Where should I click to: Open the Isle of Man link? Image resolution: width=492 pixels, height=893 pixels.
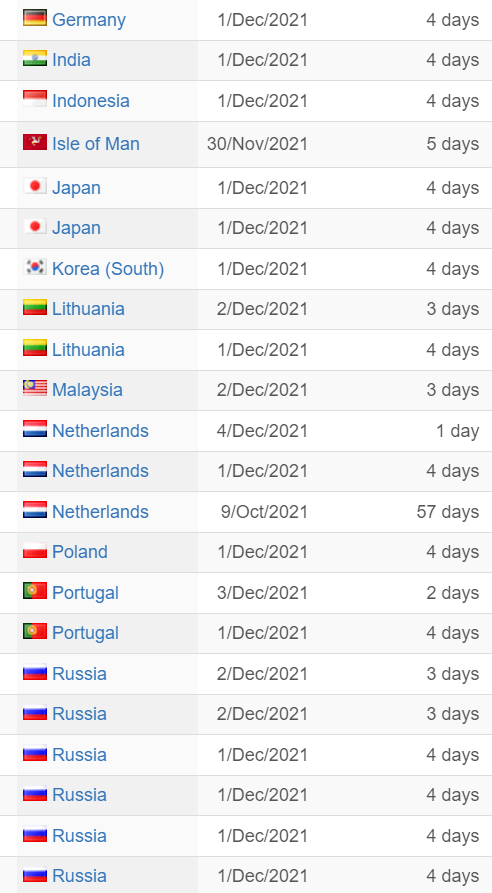click(96, 144)
